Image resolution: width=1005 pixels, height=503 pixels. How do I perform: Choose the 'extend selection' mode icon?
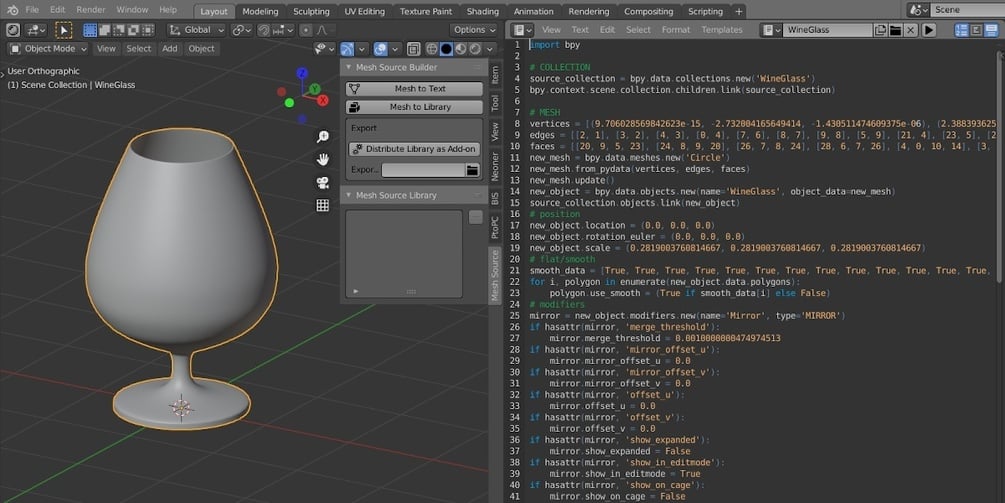tap(104, 30)
